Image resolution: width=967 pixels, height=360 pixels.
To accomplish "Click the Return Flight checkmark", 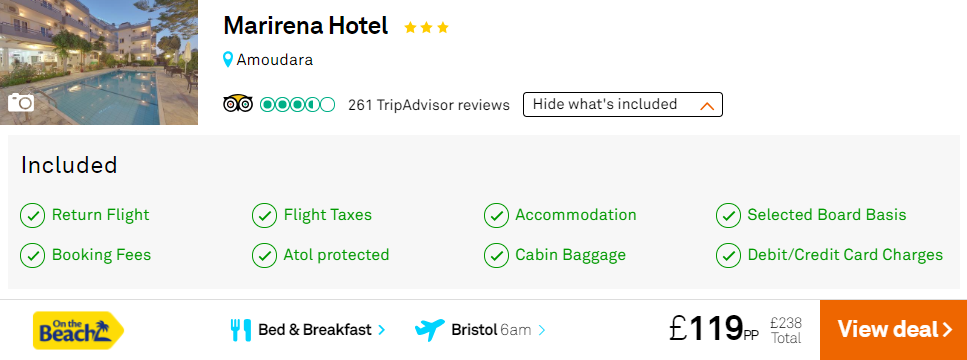I will (x=32, y=216).
